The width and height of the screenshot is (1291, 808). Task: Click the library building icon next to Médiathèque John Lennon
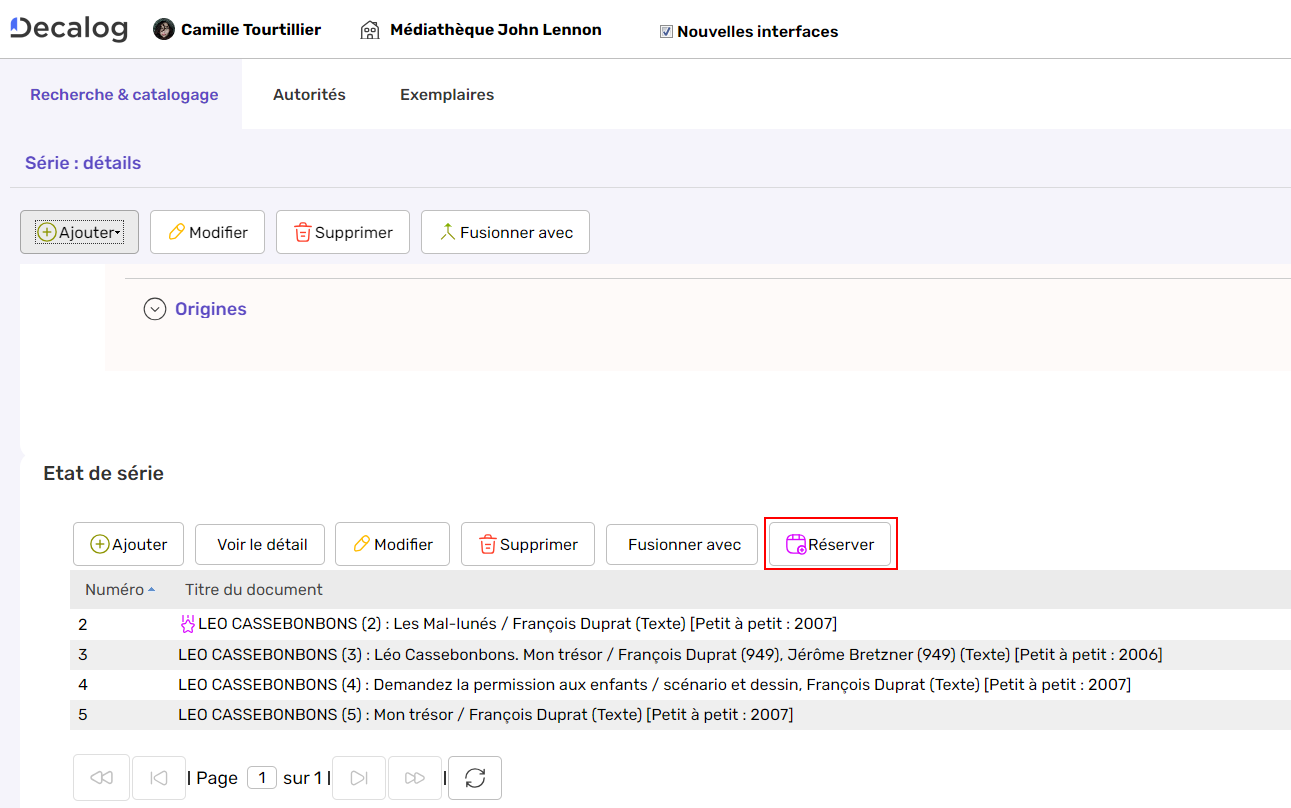coord(369,29)
